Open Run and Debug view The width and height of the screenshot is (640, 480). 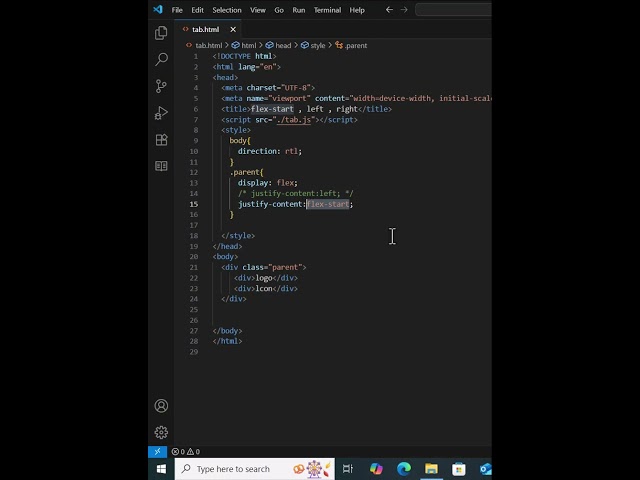tap(161, 113)
